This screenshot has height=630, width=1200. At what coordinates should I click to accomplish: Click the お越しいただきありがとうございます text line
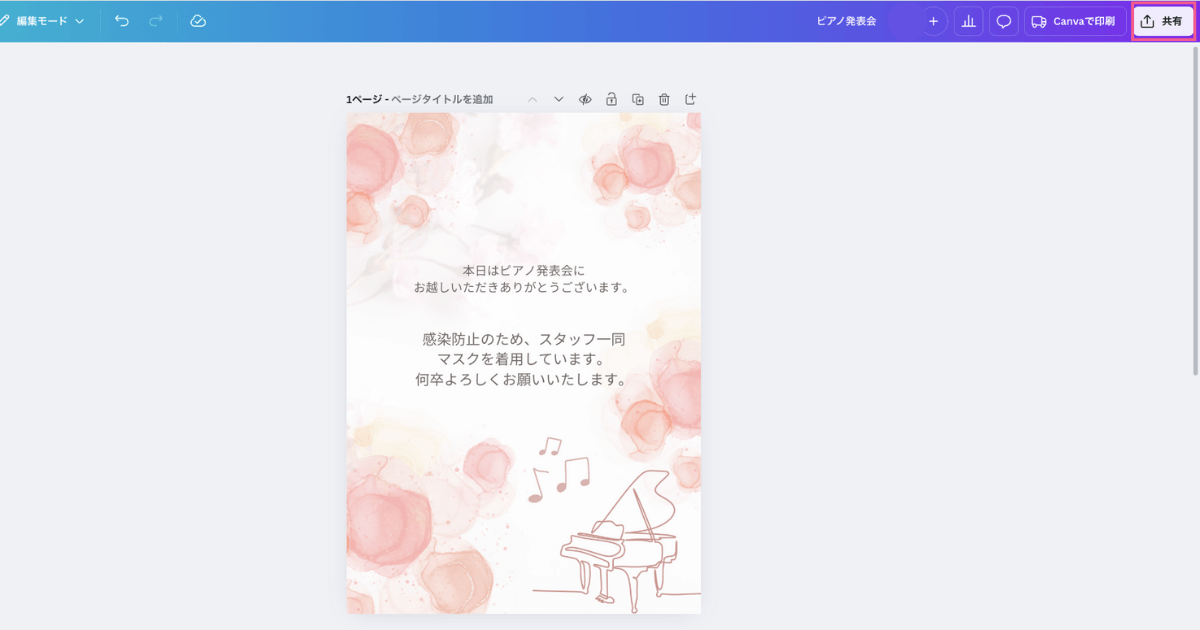(523, 288)
